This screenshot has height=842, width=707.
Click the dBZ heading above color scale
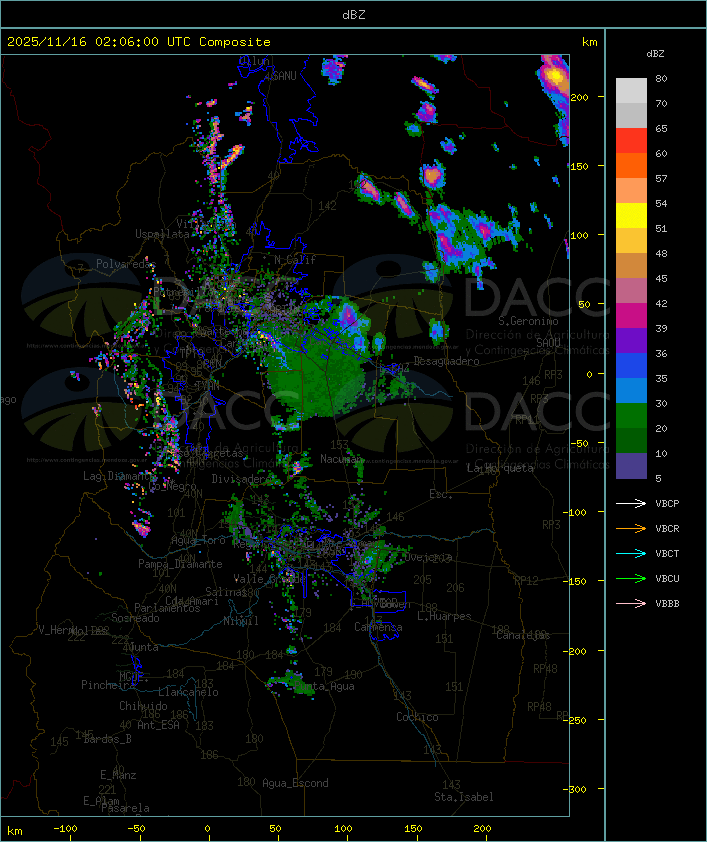pyautogui.click(x=655, y=54)
